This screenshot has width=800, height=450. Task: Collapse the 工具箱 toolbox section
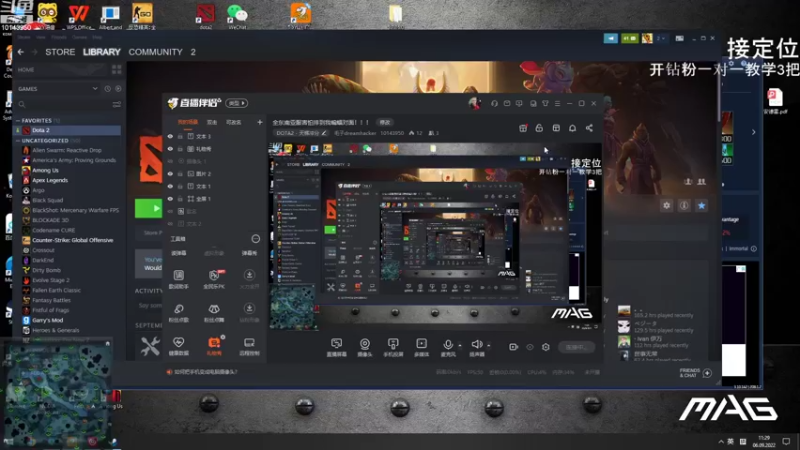tap(256, 239)
